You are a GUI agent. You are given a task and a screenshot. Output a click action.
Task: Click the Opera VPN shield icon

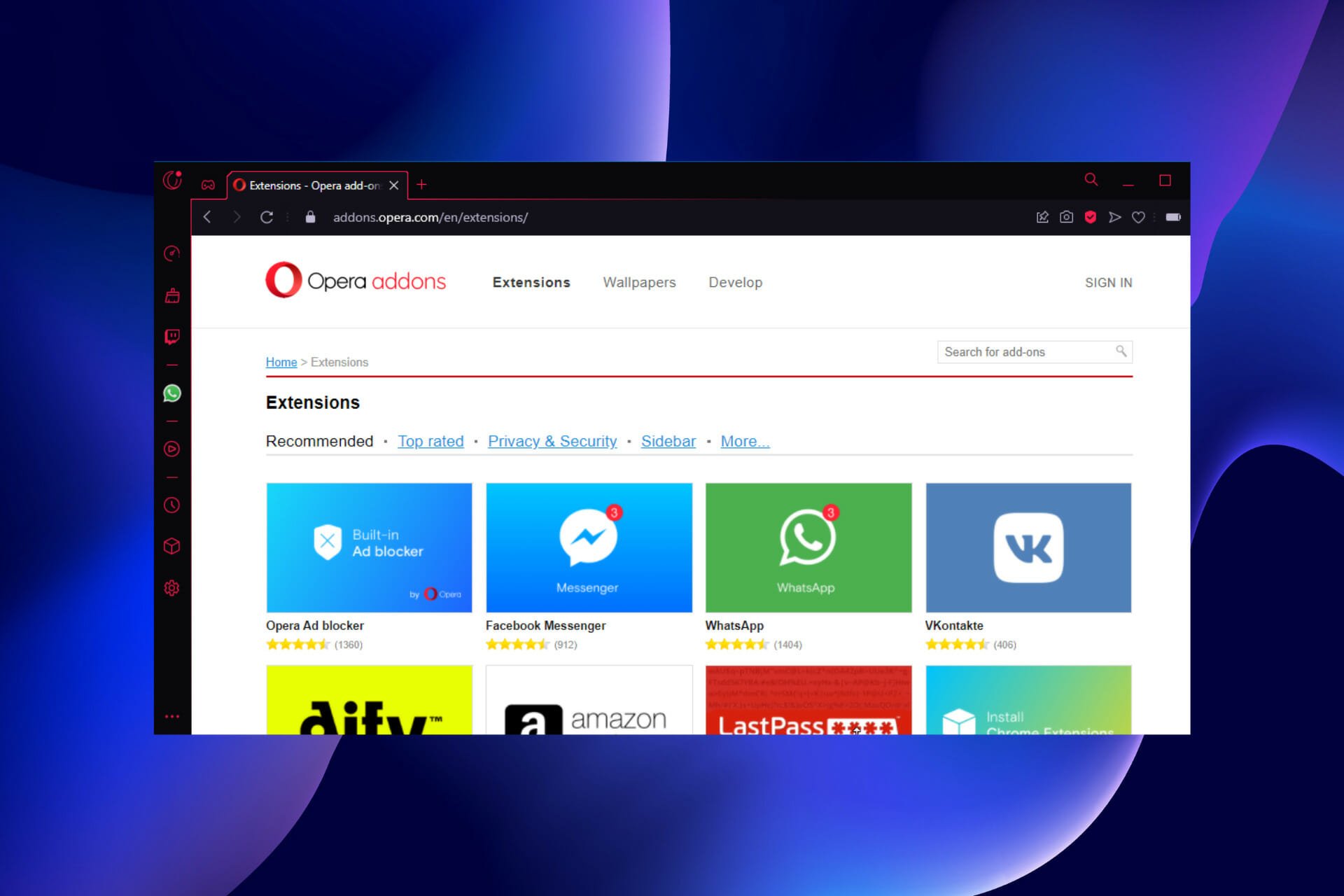(1091, 217)
